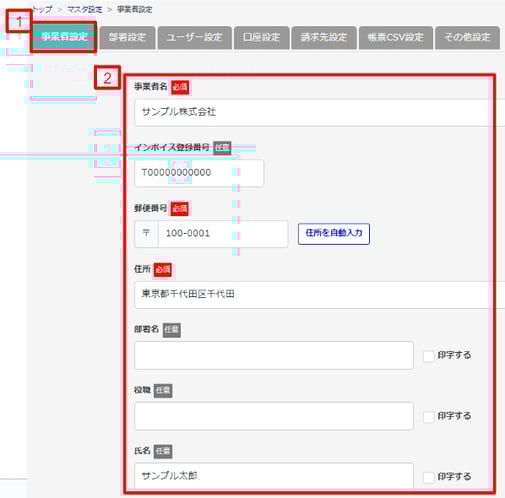Switch to the 部署設定 tab
This screenshot has height=498, width=505.
point(127,37)
